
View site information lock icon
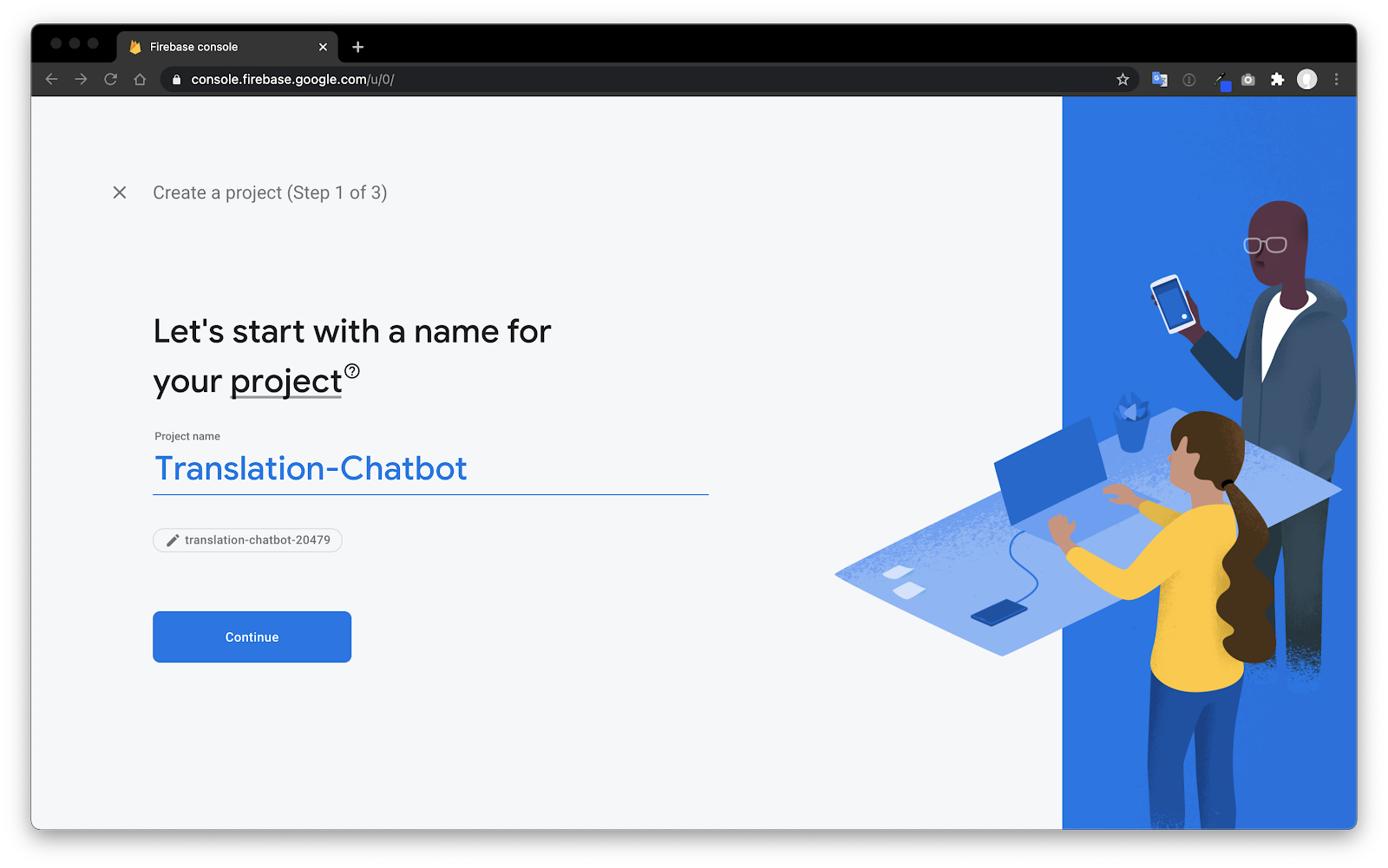(x=176, y=79)
